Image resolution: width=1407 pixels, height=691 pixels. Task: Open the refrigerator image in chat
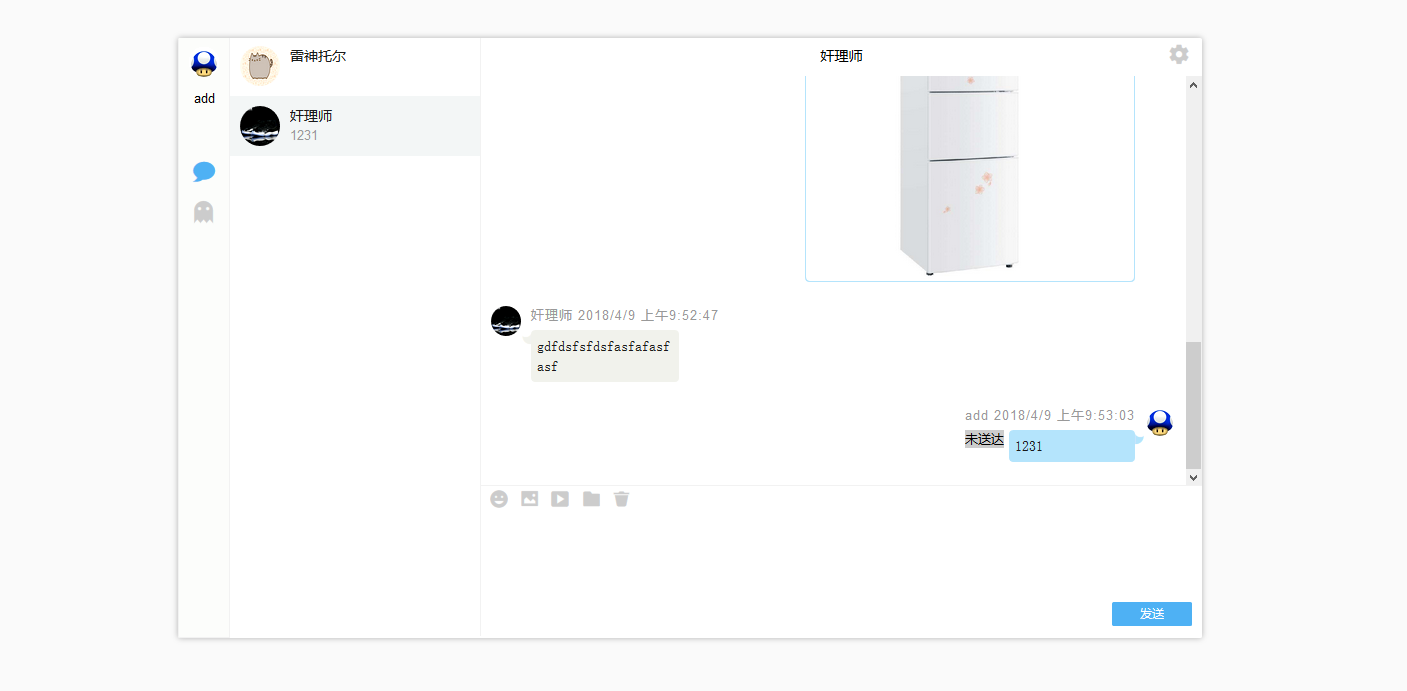(x=970, y=178)
